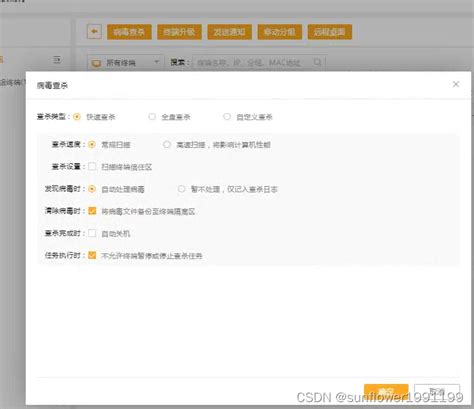Select 暂不处理,仅记入查杀日志 option
Screen dimensions: 474x409
point(181,189)
